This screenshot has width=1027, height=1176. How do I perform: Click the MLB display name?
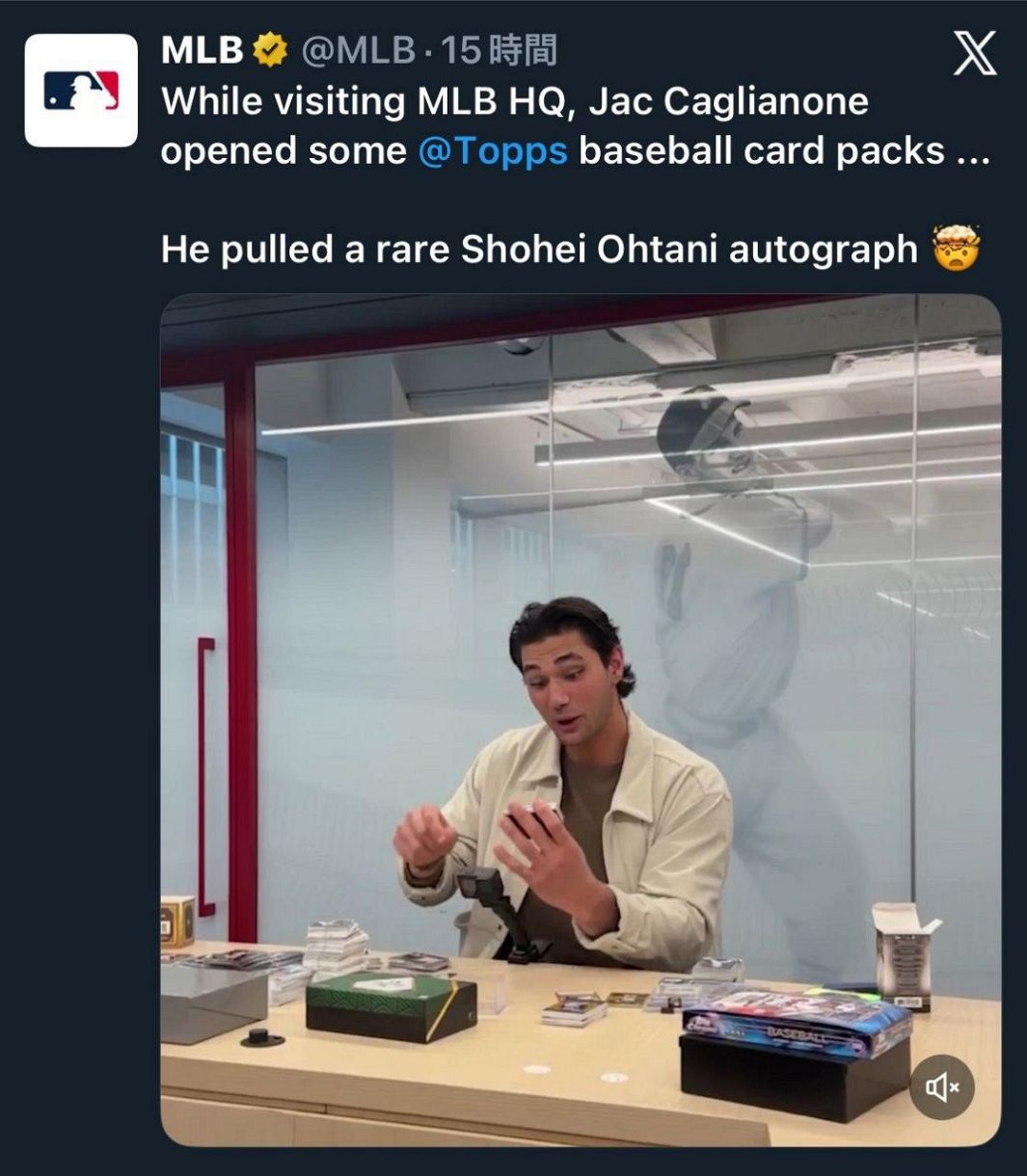tap(203, 50)
